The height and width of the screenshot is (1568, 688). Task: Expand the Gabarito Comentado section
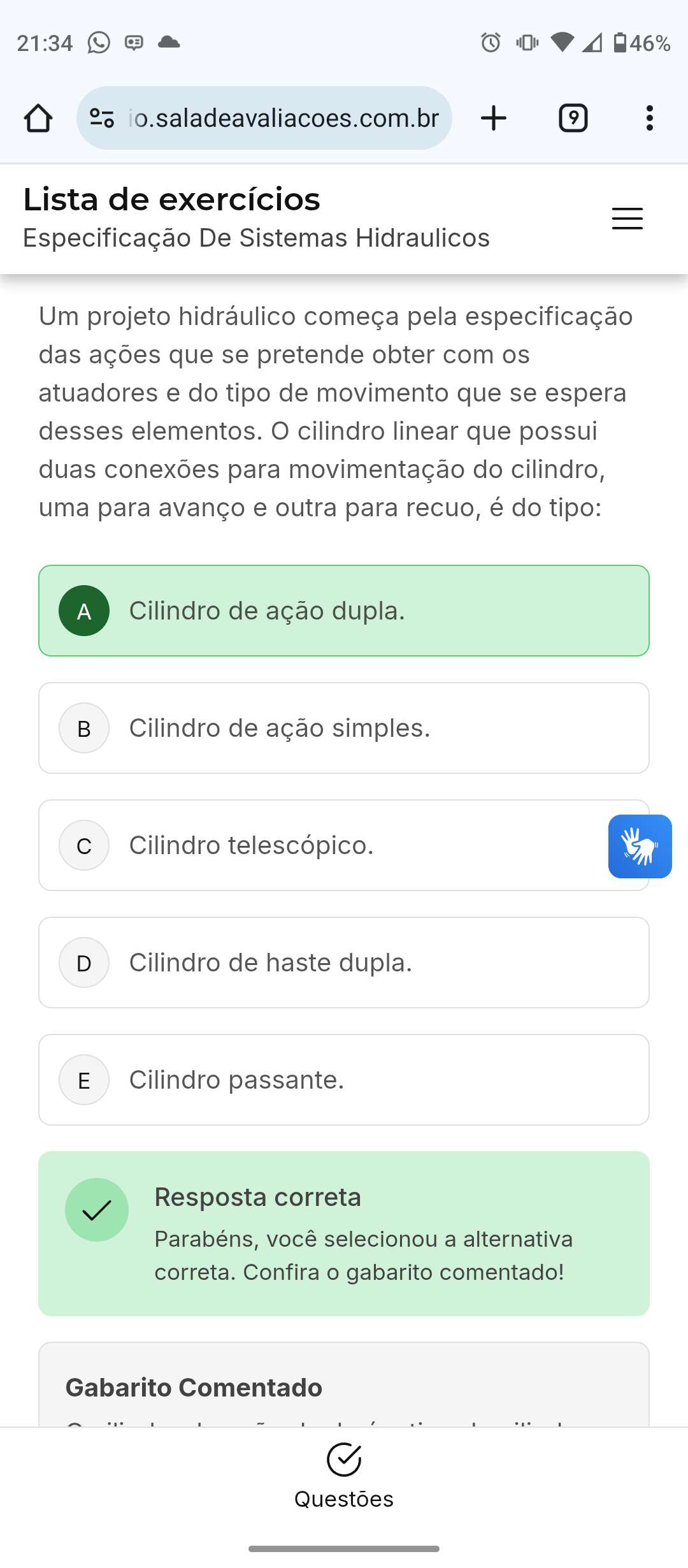coord(194,1388)
